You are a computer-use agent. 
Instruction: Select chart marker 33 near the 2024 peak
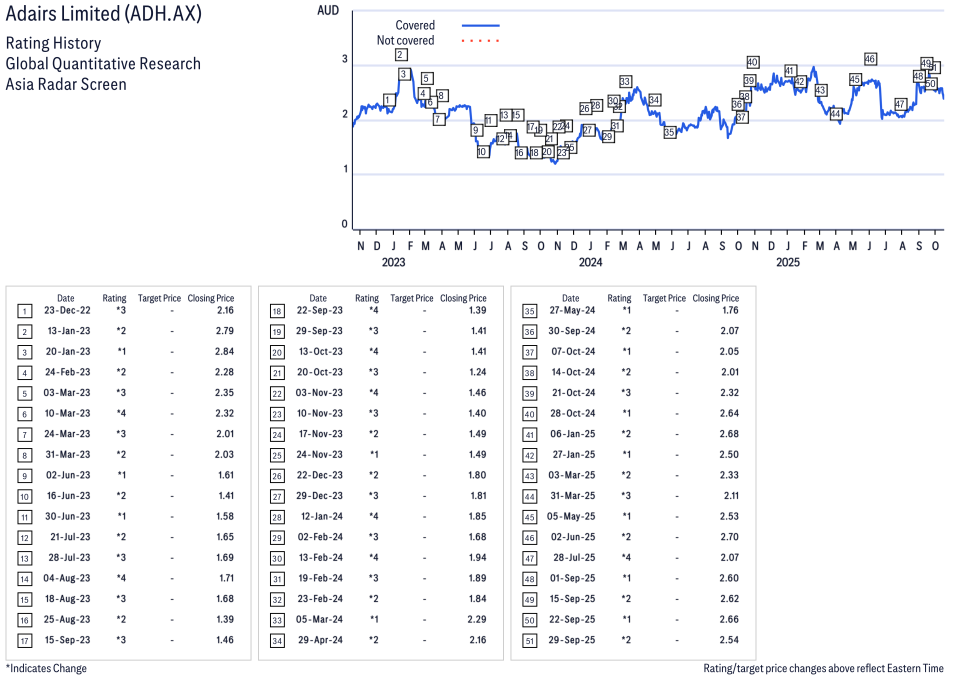(x=625, y=81)
